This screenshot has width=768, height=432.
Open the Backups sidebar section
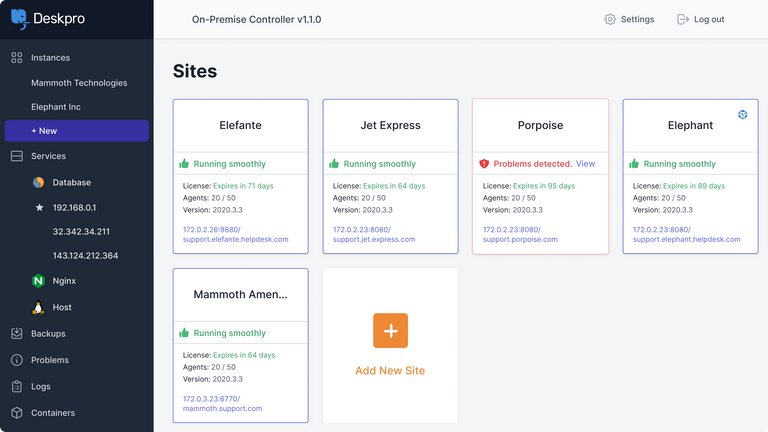click(x=48, y=334)
